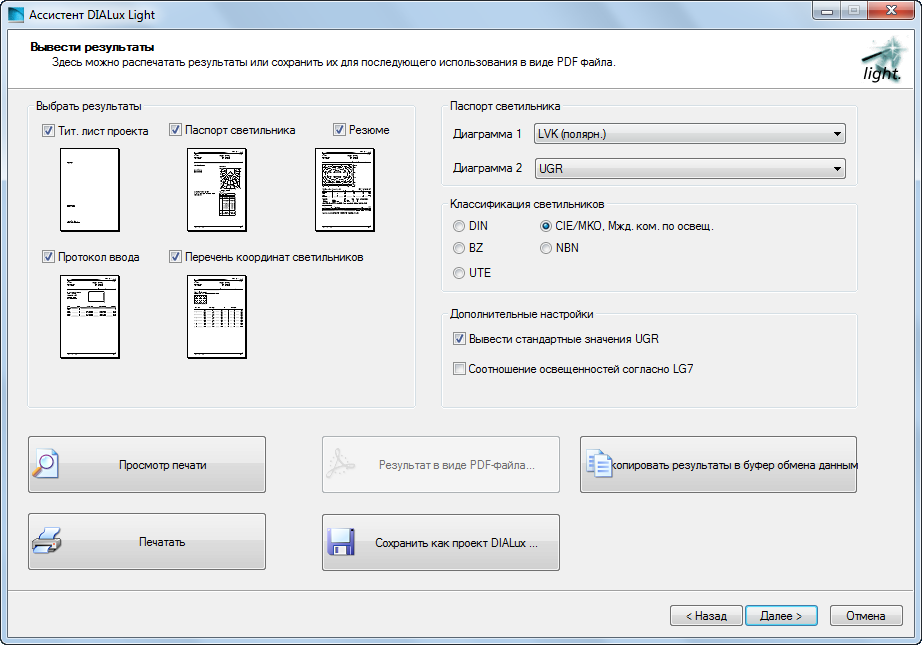Click the Резюме page thumbnail
This screenshot has width=922, height=645.
(x=345, y=189)
